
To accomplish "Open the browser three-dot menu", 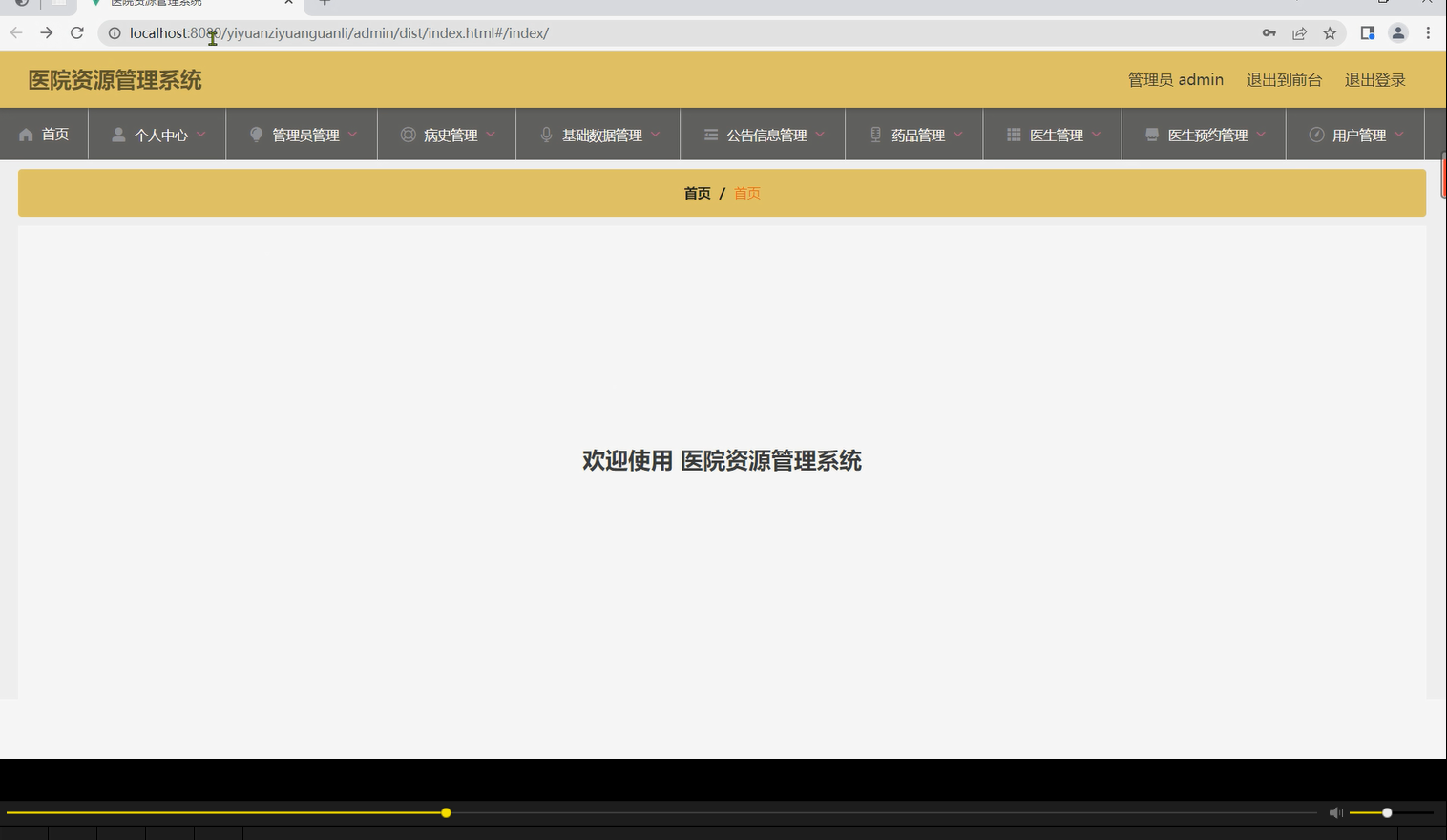I will pyautogui.click(x=1428, y=33).
